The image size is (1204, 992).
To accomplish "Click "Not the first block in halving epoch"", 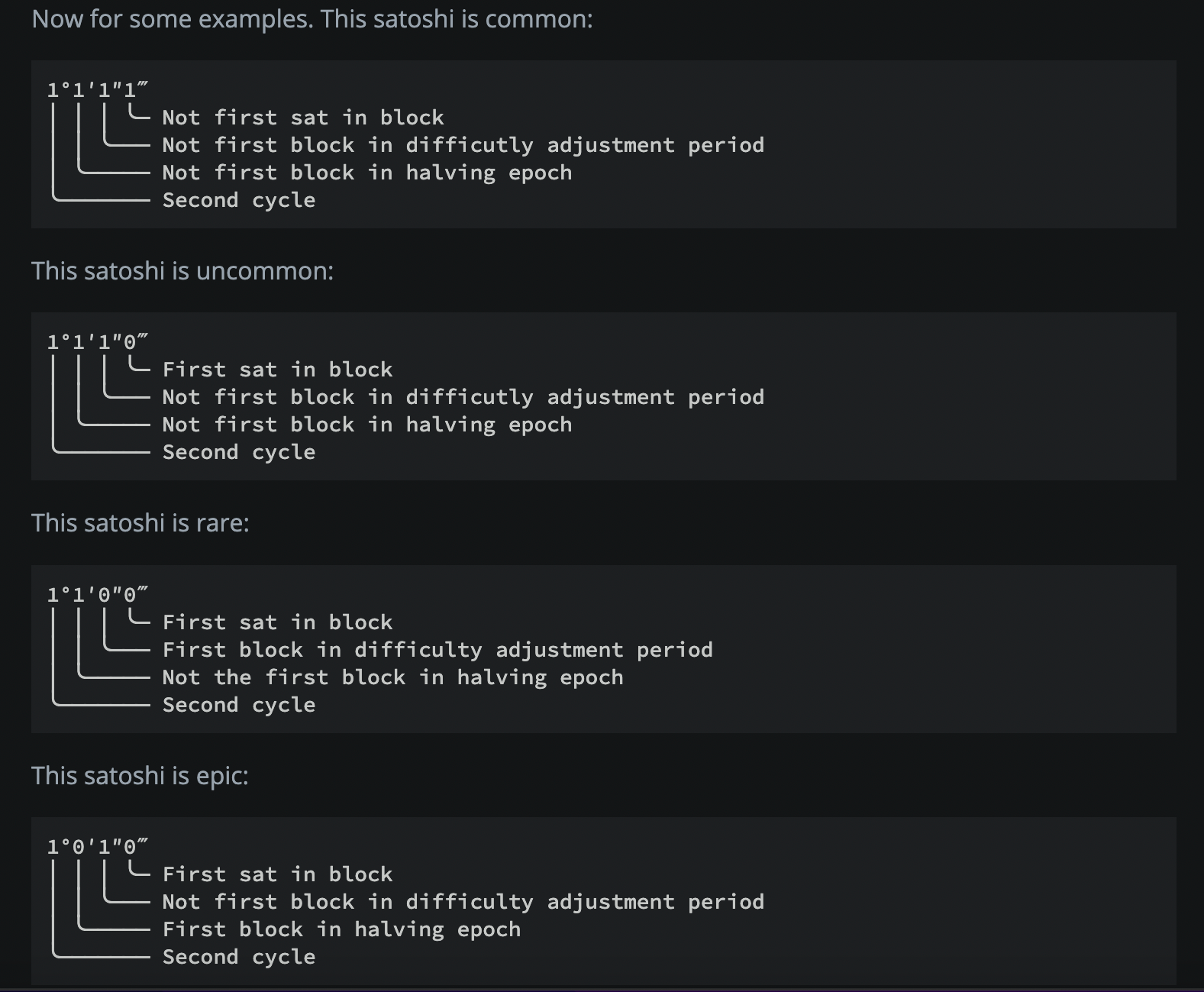I will (x=392, y=677).
